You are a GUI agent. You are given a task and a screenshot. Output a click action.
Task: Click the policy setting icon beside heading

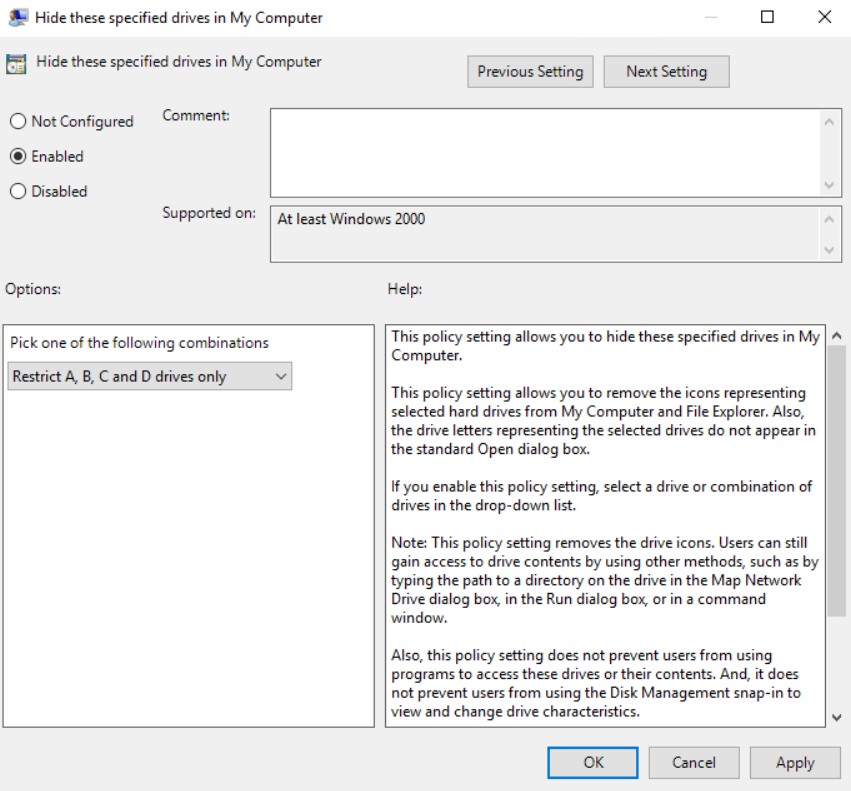pos(16,63)
